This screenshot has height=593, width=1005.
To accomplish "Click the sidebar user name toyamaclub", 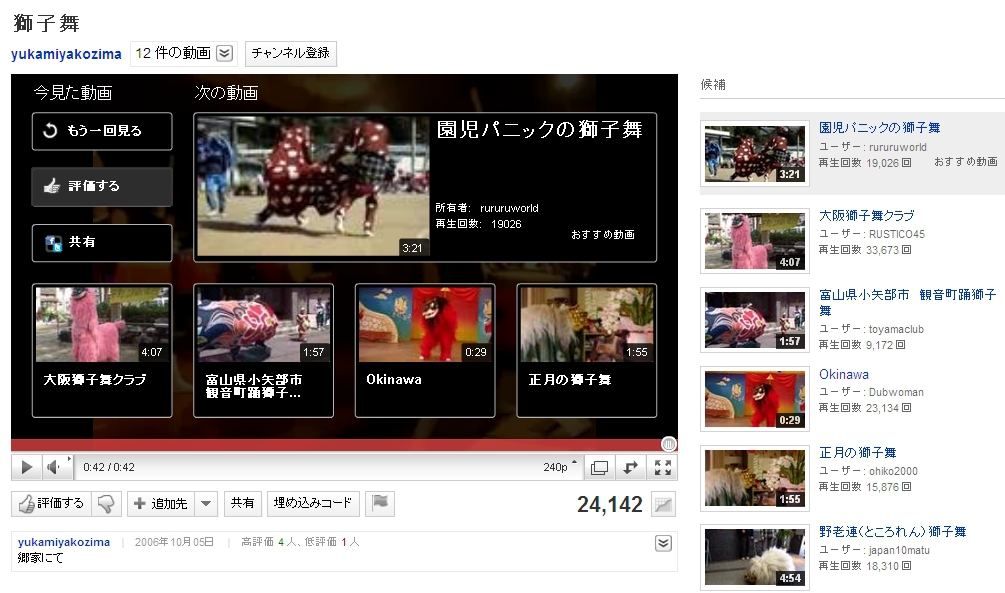I will 896,329.
